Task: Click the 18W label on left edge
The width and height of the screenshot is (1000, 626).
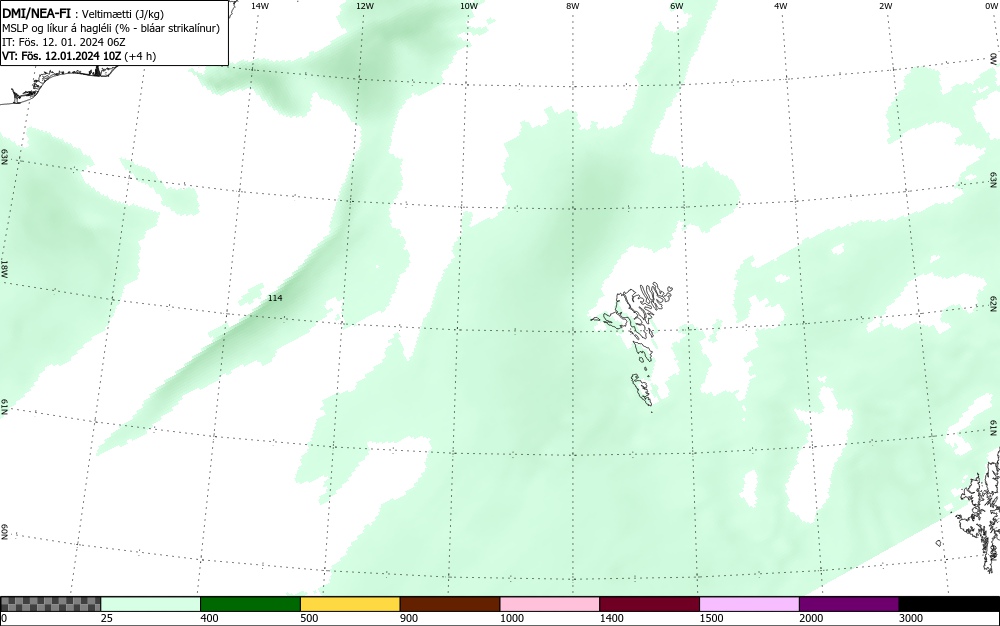Action: point(4,268)
